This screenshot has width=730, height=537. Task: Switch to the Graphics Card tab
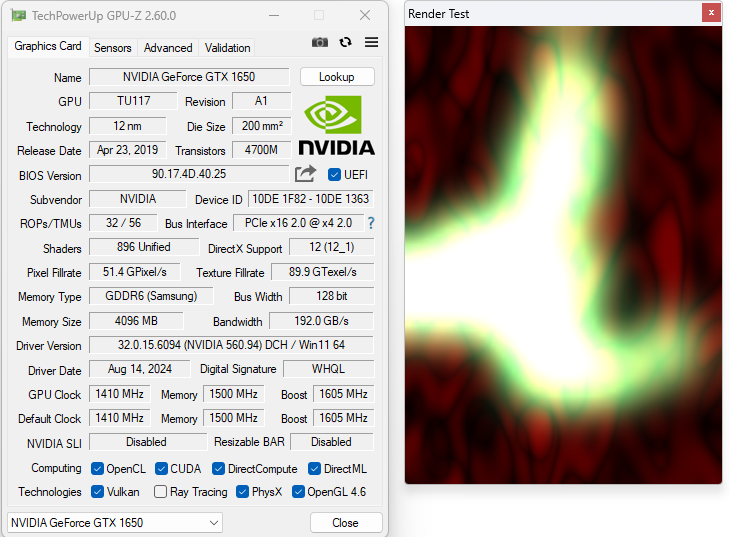pyautogui.click(x=48, y=46)
